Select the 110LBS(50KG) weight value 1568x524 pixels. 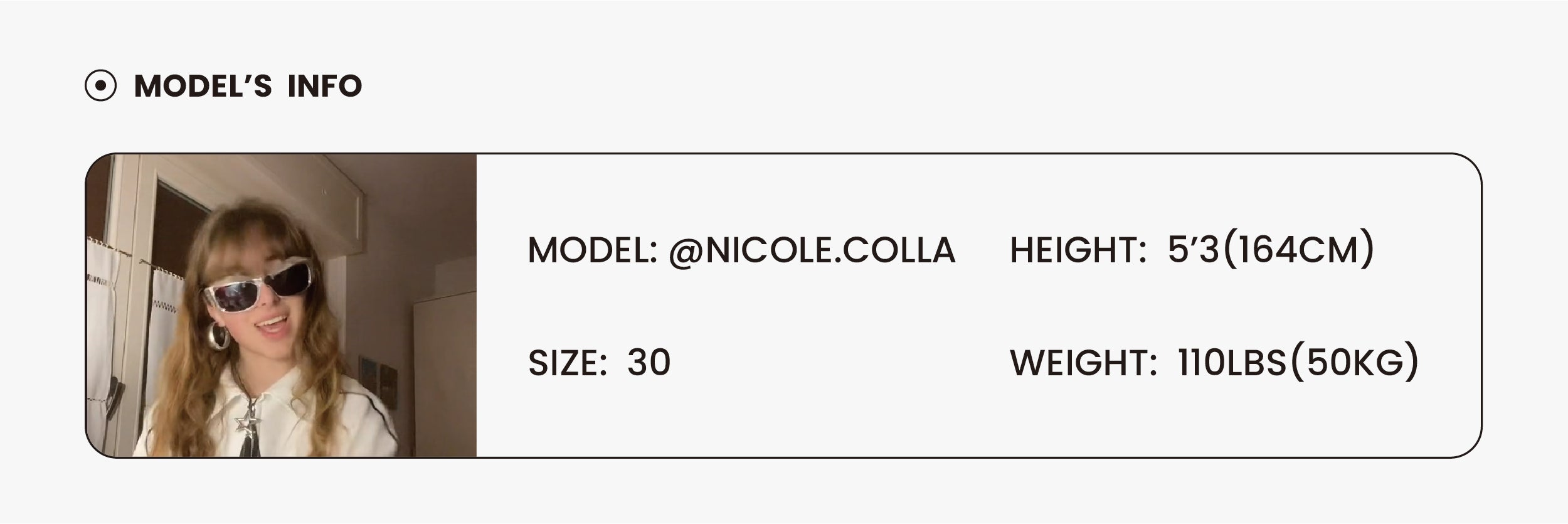pos(1298,363)
